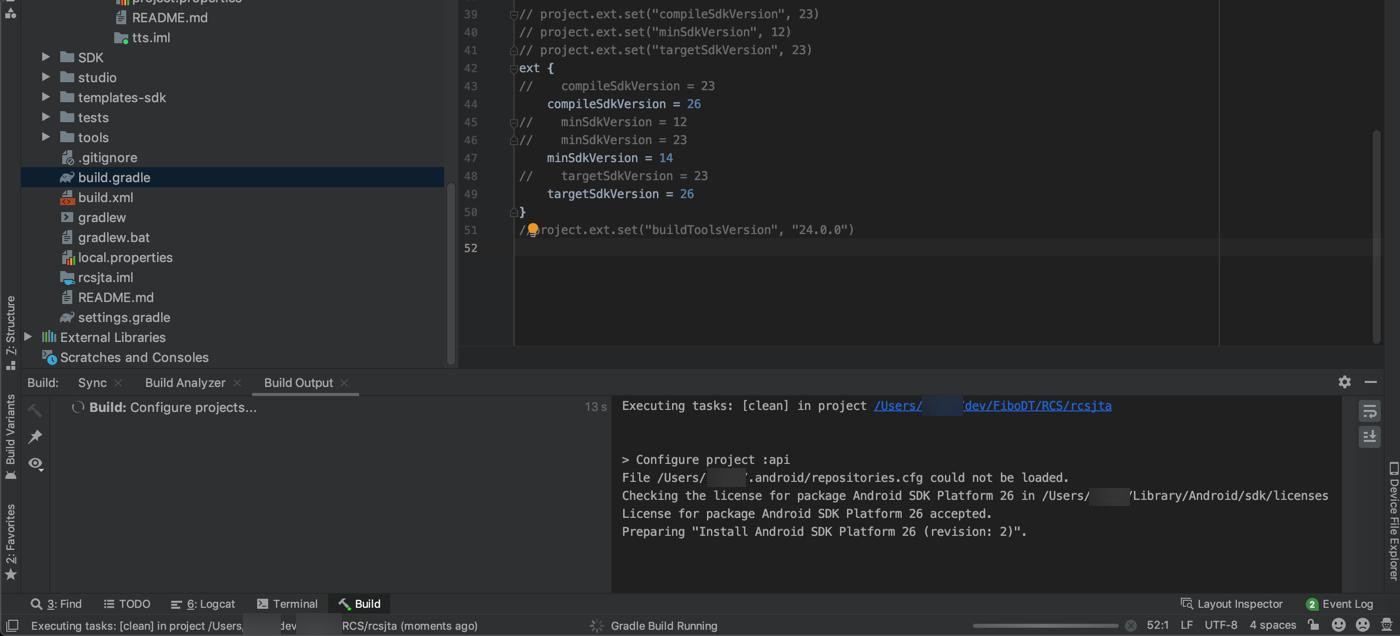Click the yellow lightbulb intention icon

tap(533, 230)
